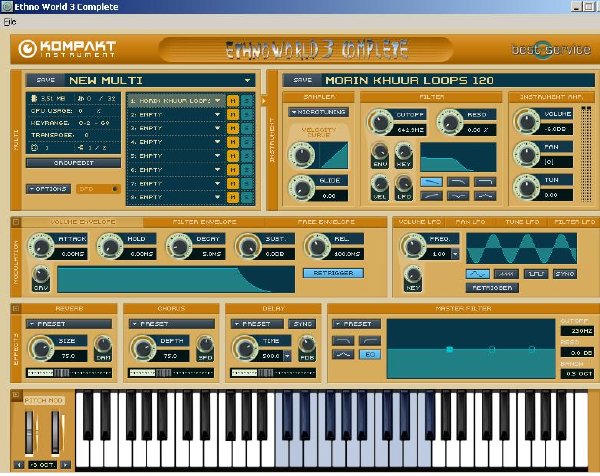Click the Sustain envelope knob

pyautogui.click(x=248, y=246)
